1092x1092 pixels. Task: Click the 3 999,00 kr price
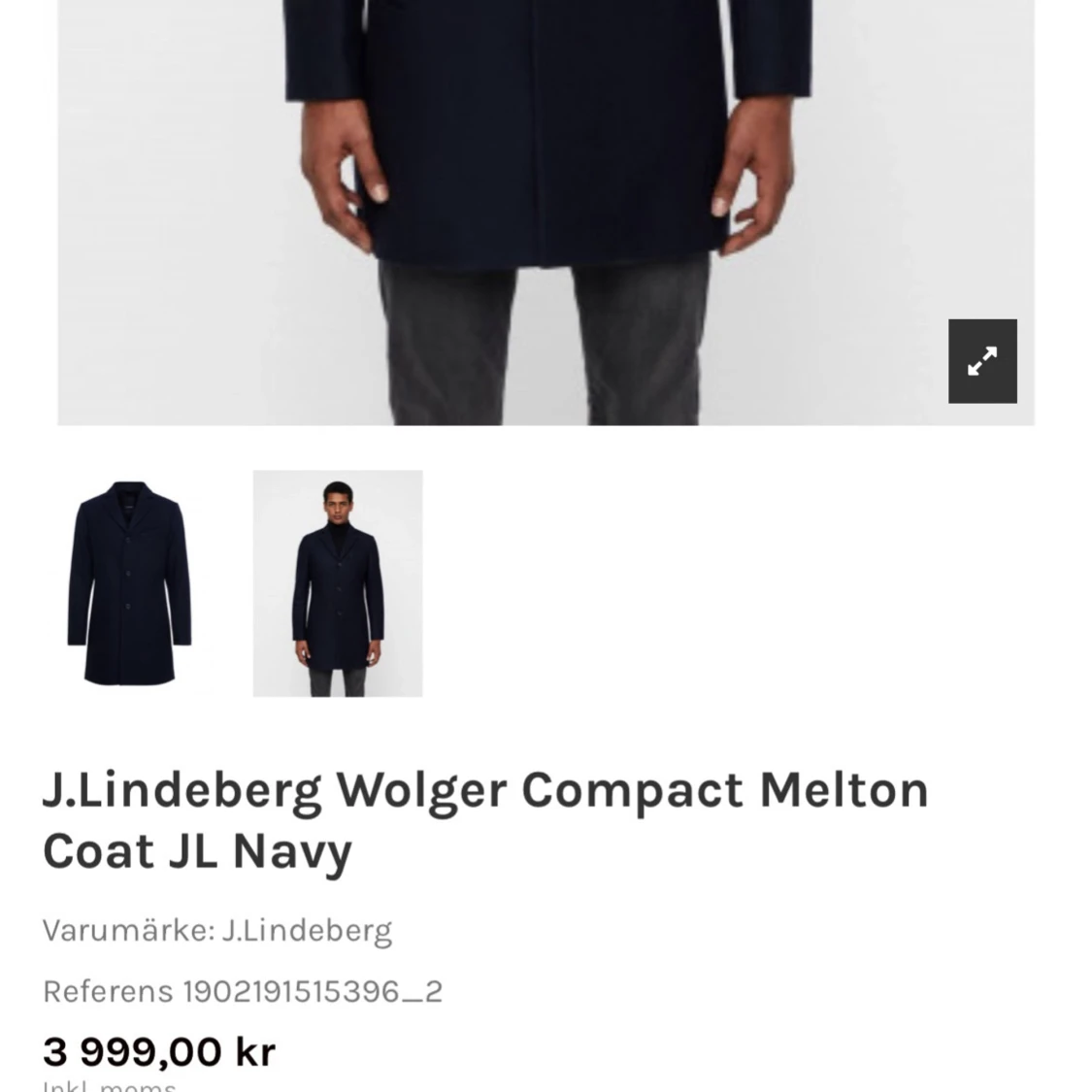[159, 1051]
